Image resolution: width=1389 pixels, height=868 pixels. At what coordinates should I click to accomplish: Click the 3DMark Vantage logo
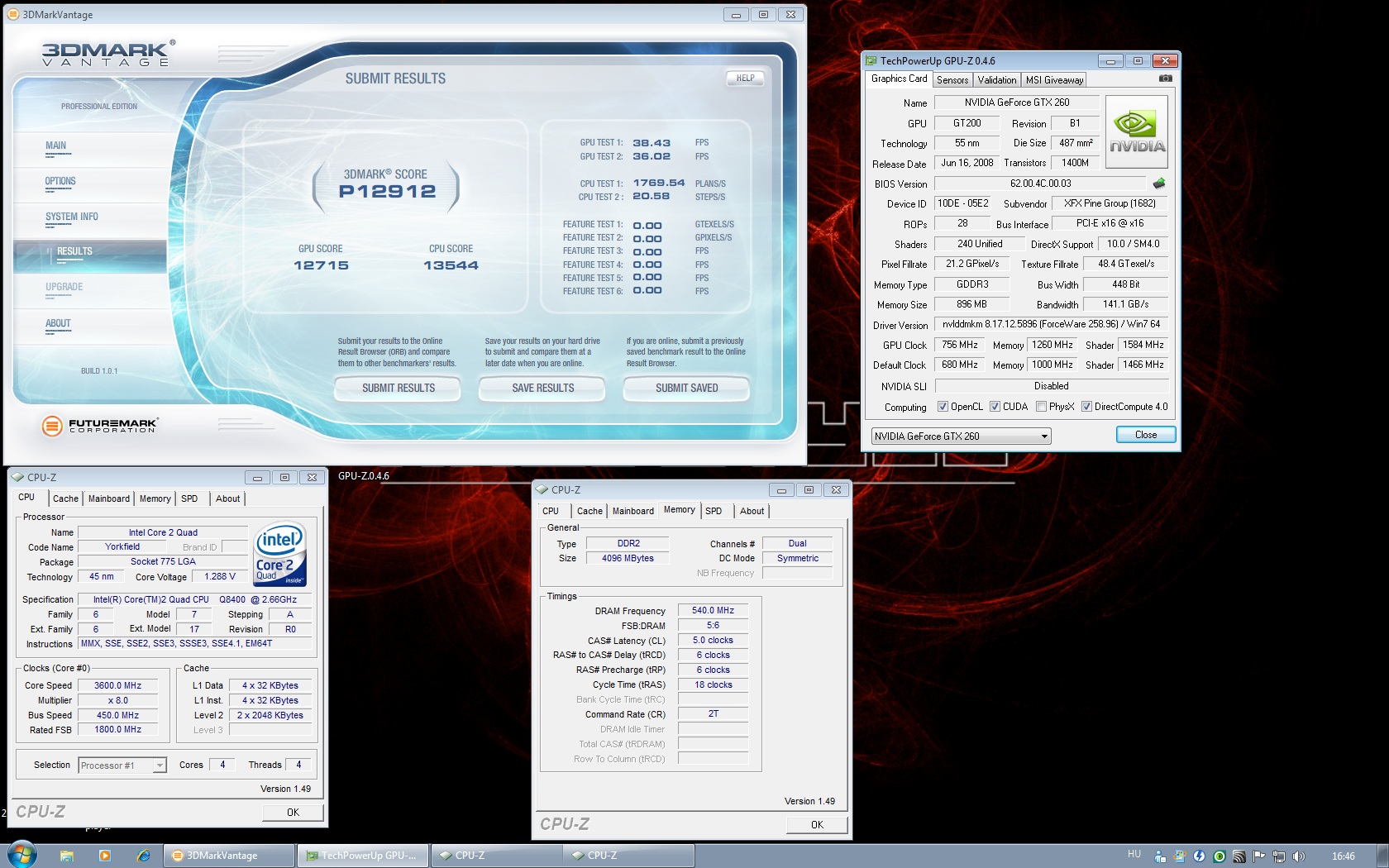pos(107,54)
